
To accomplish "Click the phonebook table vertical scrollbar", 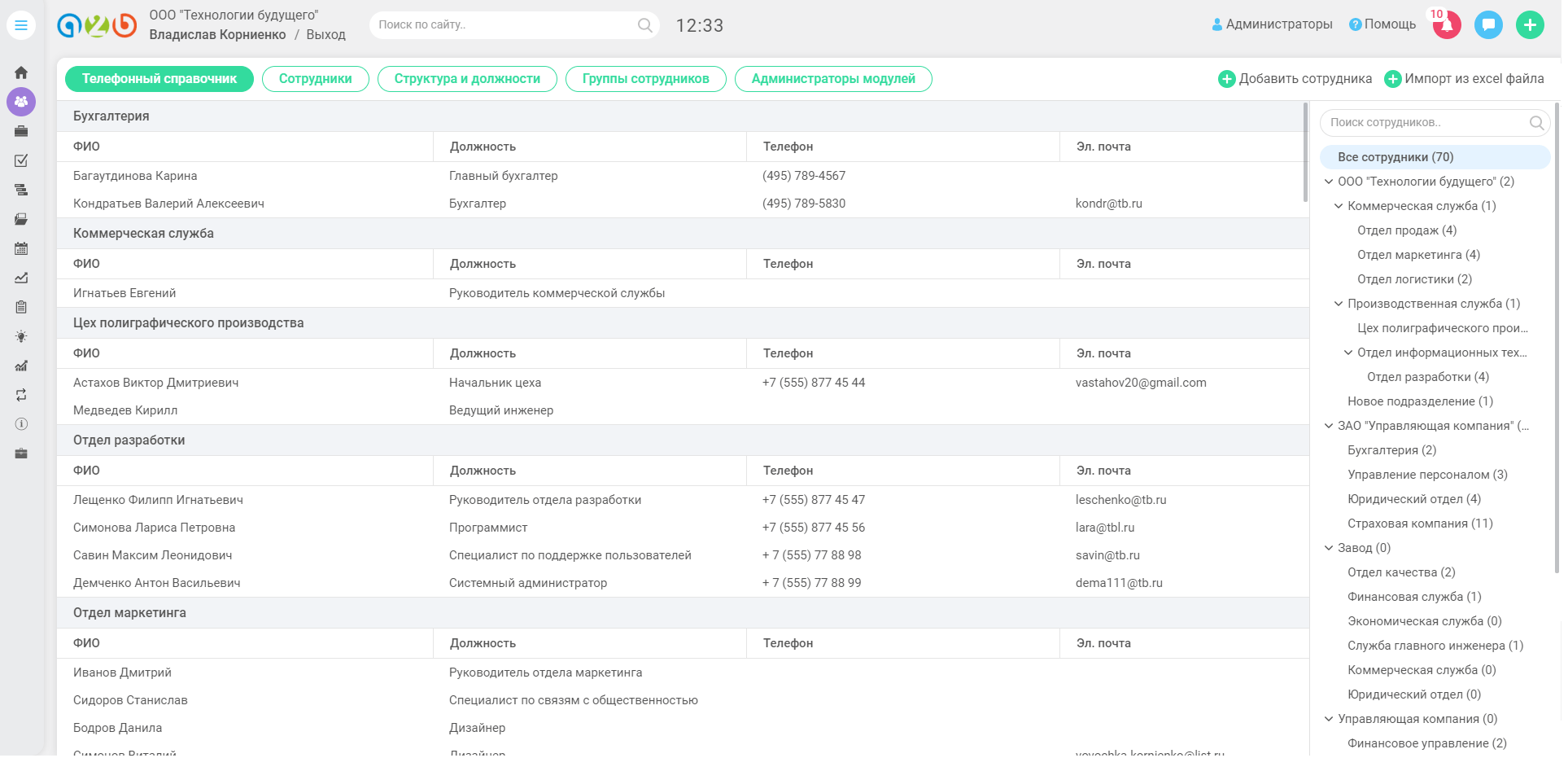I will [x=1305, y=152].
